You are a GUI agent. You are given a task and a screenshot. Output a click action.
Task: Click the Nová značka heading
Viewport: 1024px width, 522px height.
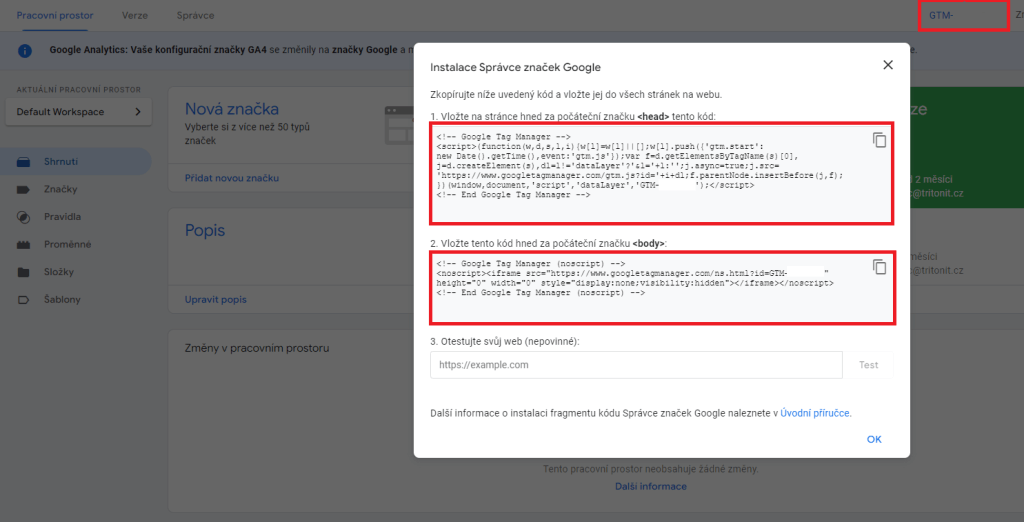click(x=232, y=108)
